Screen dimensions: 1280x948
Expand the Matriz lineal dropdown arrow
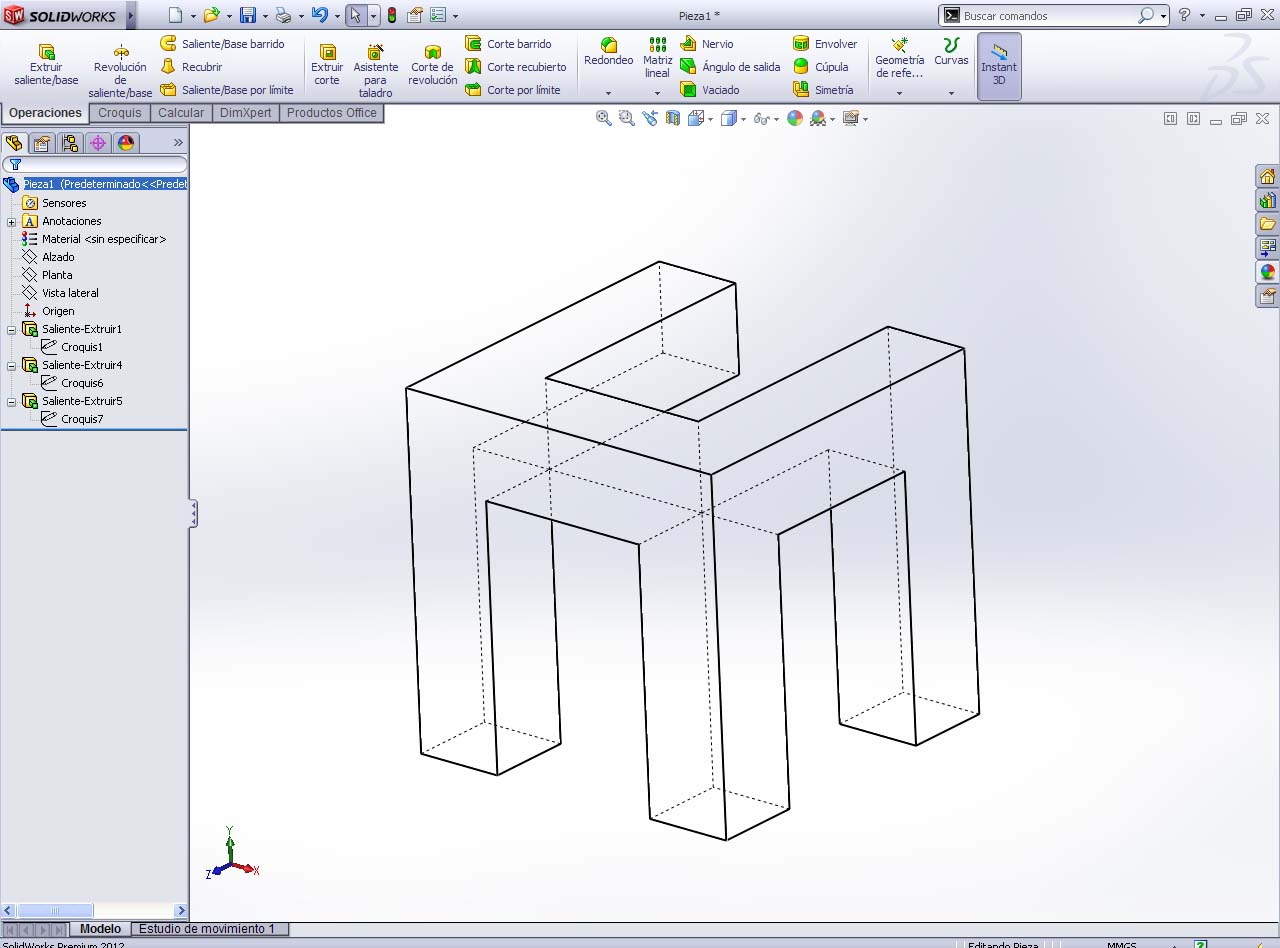click(657, 93)
